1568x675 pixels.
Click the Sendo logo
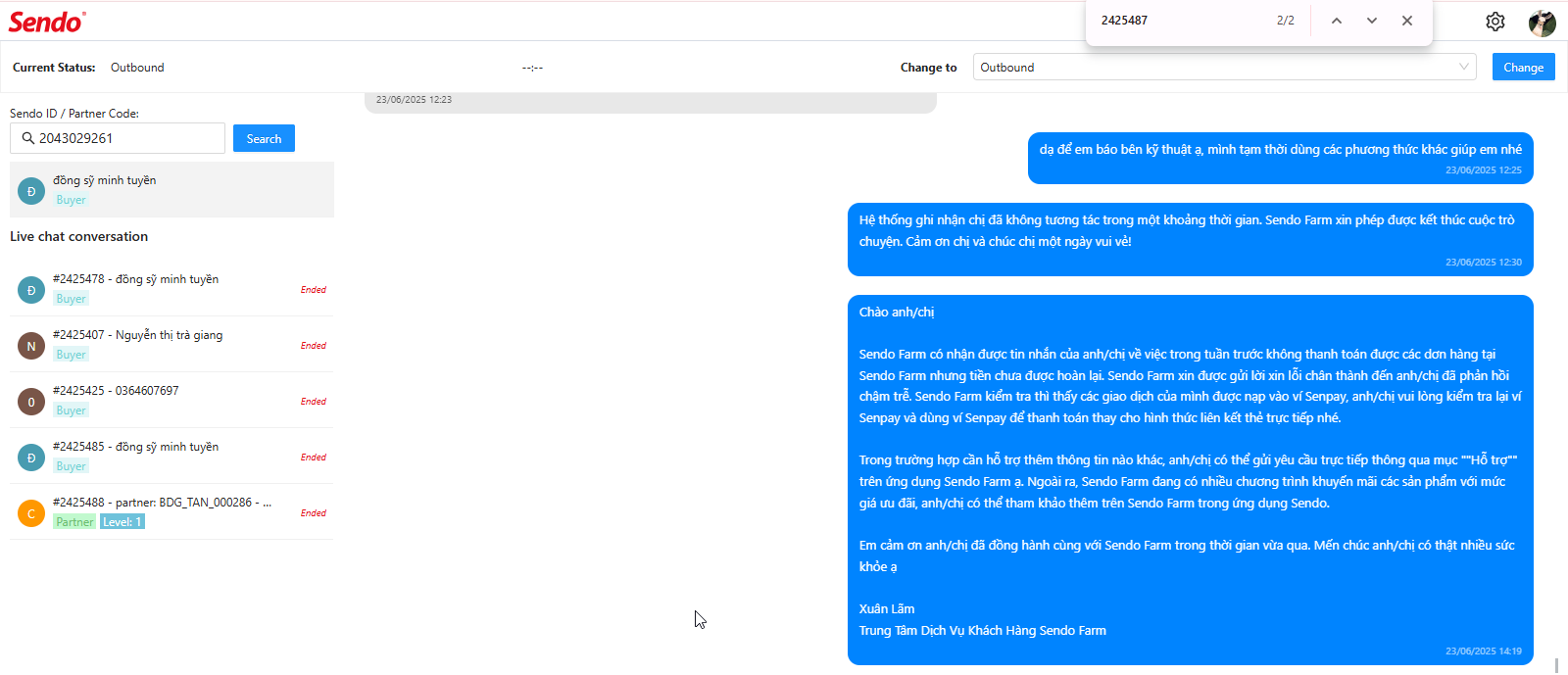pyautogui.click(x=47, y=22)
